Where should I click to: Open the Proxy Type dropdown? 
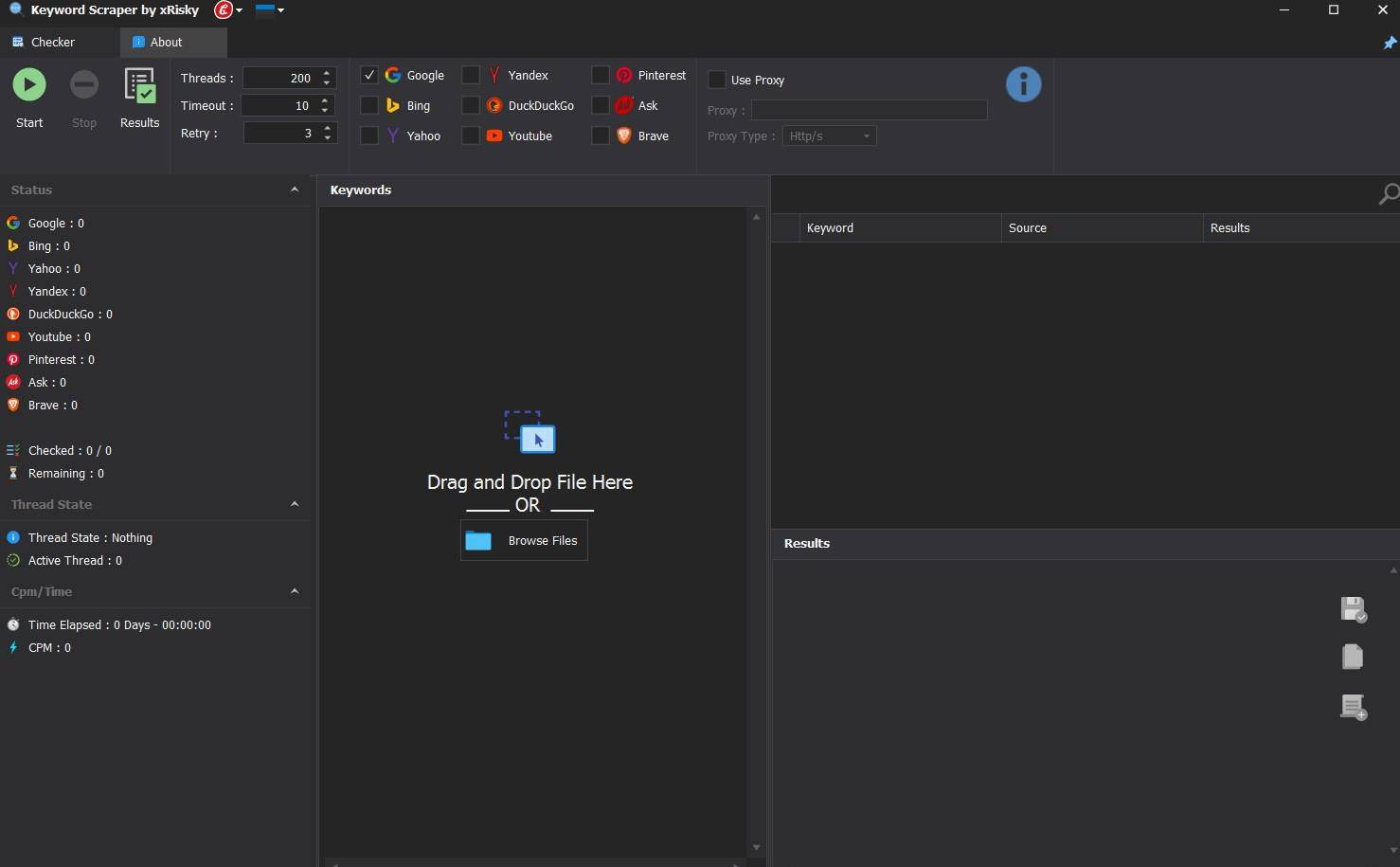coord(829,136)
